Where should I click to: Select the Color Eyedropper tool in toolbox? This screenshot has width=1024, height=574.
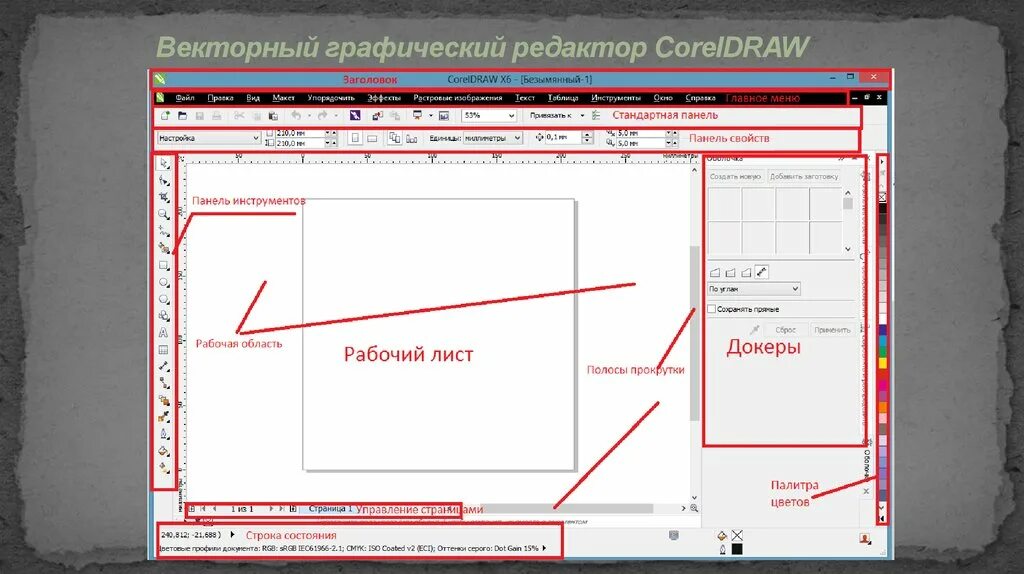click(164, 417)
